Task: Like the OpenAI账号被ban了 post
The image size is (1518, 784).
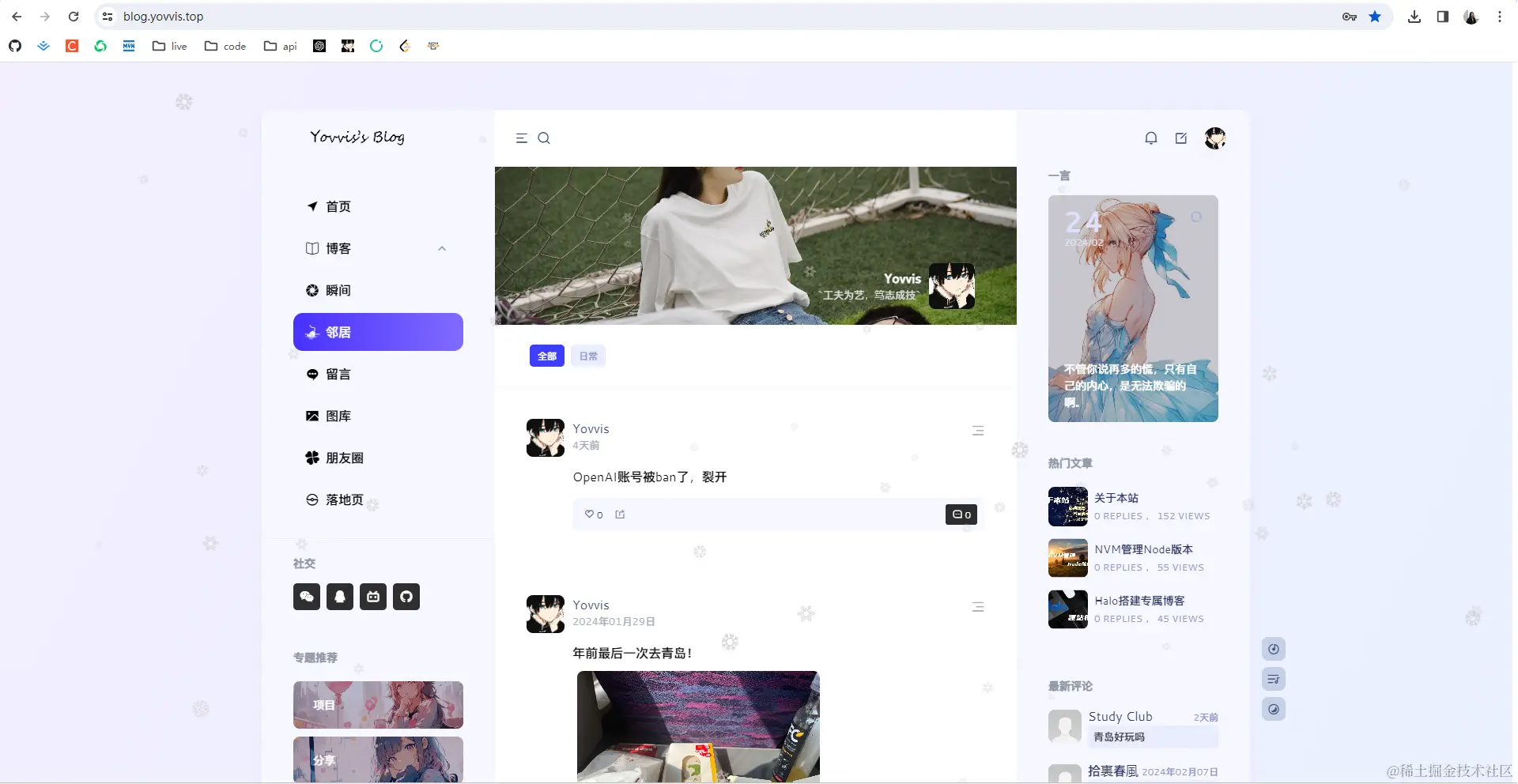Action: pyautogui.click(x=594, y=514)
